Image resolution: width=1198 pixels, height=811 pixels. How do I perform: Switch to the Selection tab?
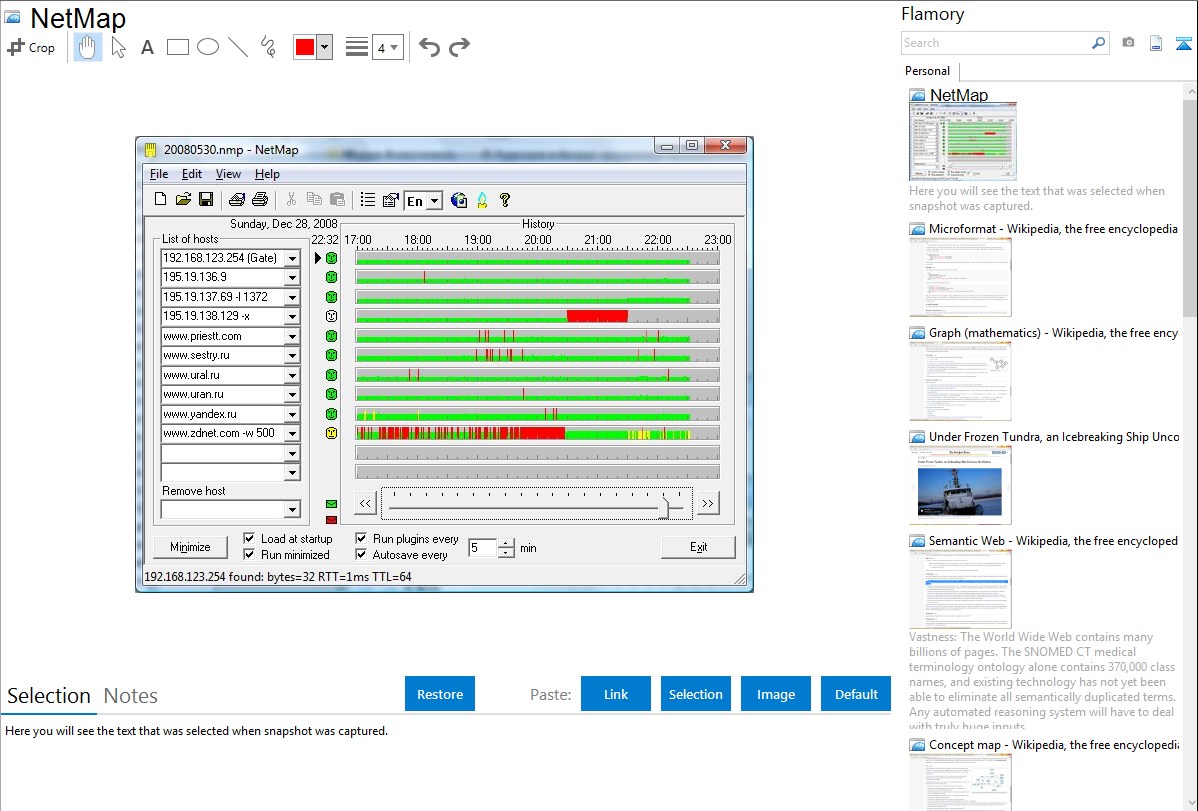pyautogui.click(x=49, y=696)
